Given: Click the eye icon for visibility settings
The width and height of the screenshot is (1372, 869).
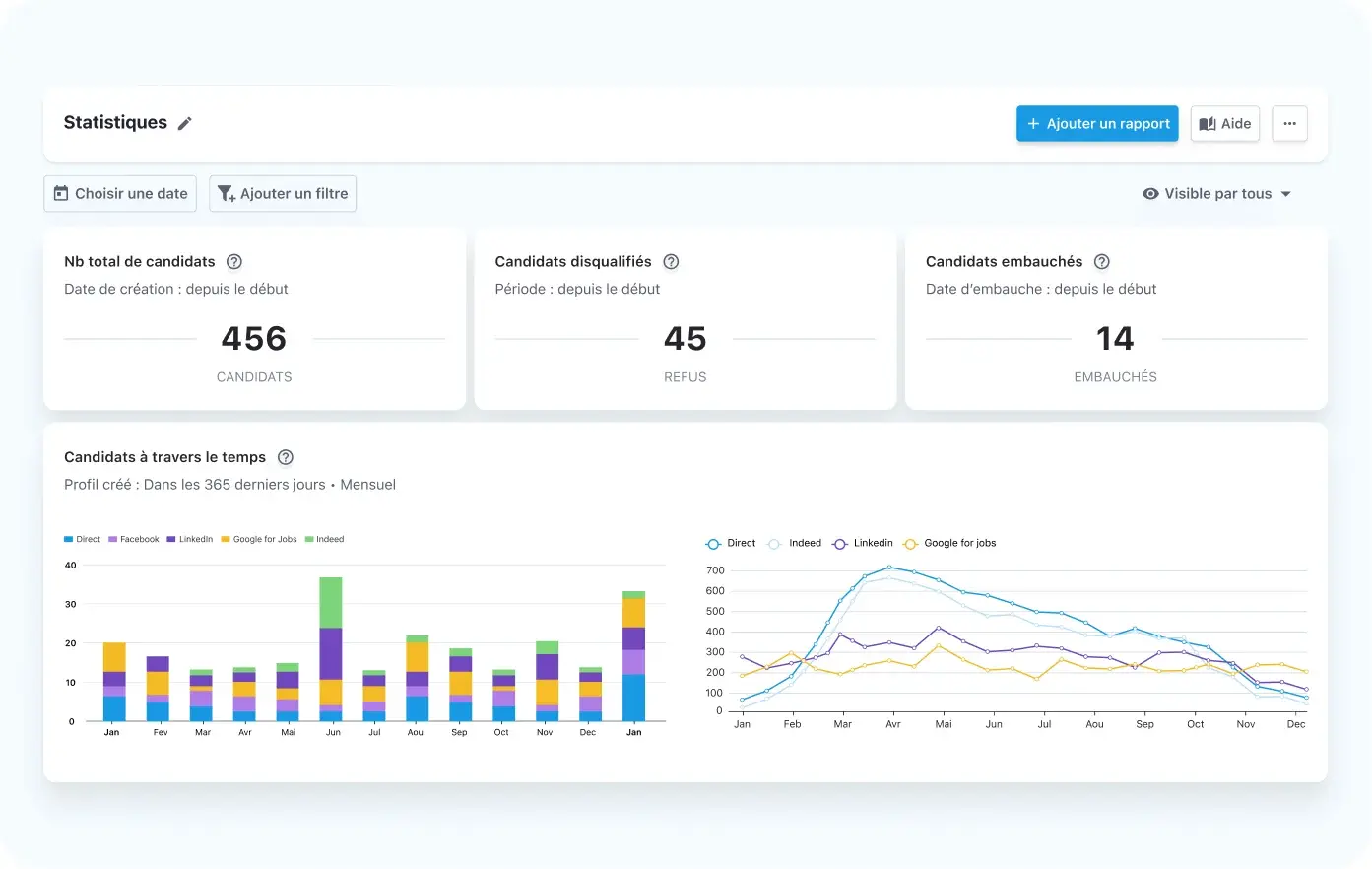Looking at the screenshot, I should (1149, 194).
